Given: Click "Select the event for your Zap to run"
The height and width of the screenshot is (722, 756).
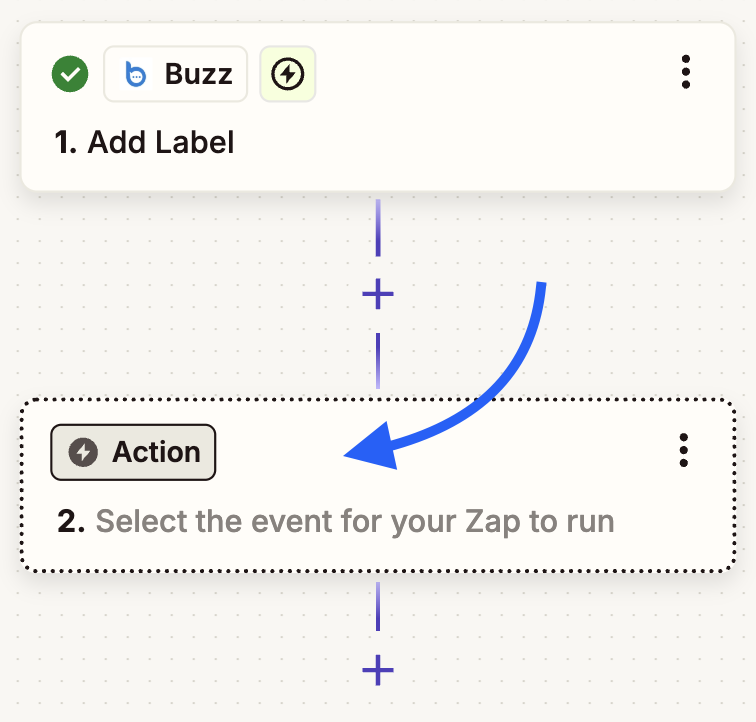Looking at the screenshot, I should [354, 521].
